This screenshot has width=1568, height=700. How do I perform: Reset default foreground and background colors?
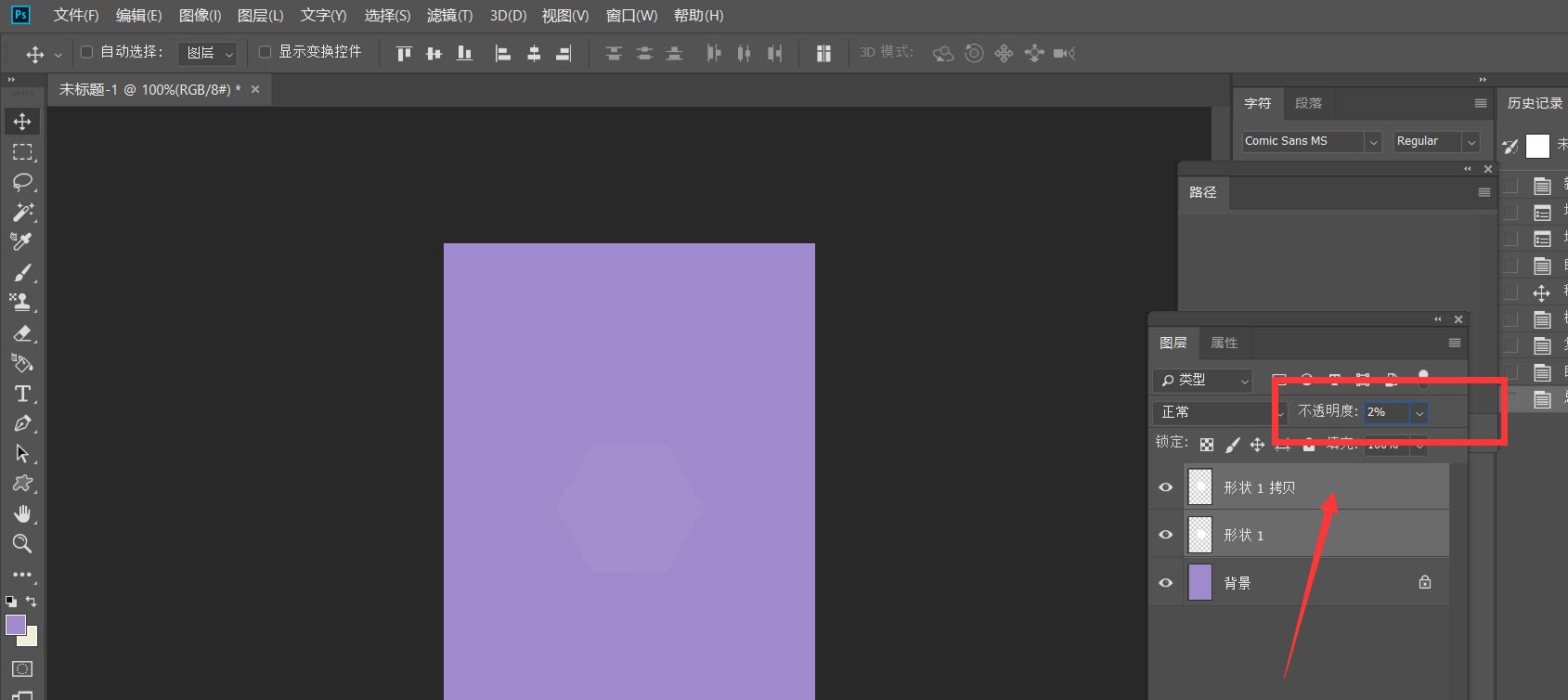(x=11, y=602)
